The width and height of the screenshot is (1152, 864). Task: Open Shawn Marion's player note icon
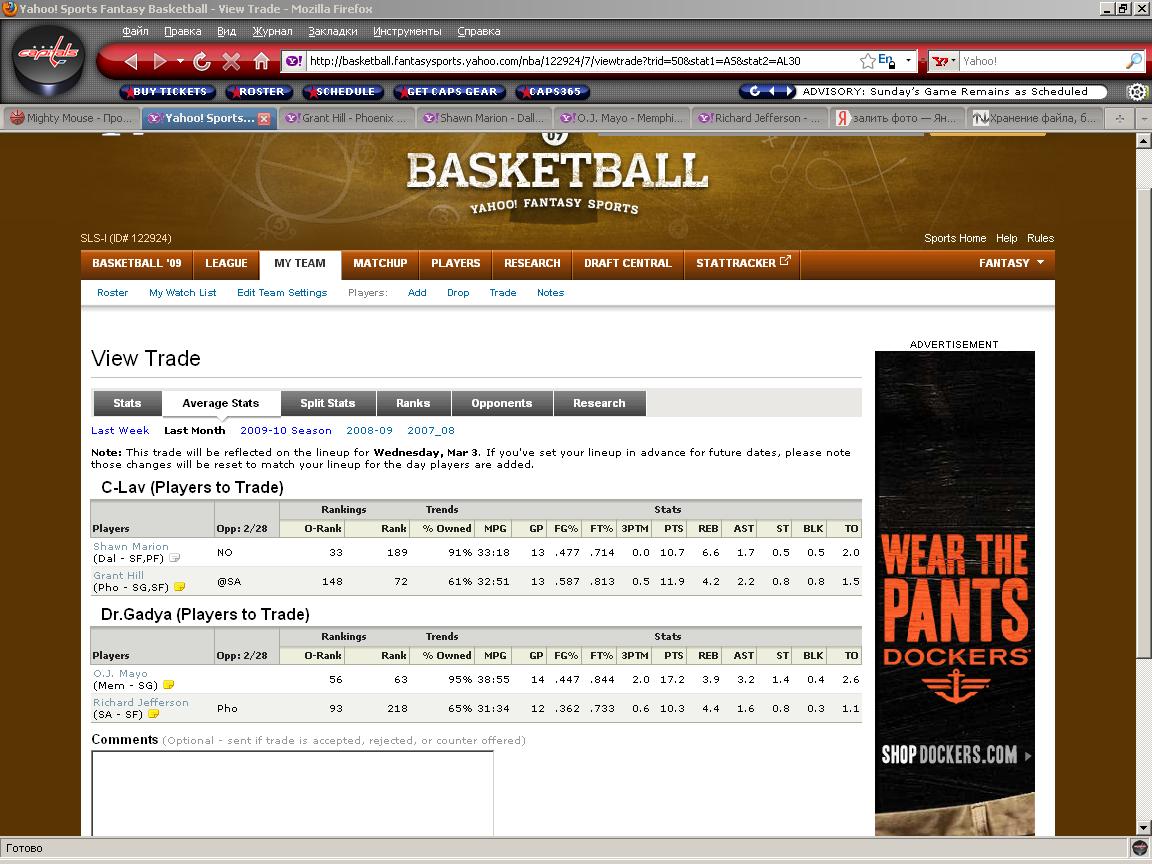174,558
